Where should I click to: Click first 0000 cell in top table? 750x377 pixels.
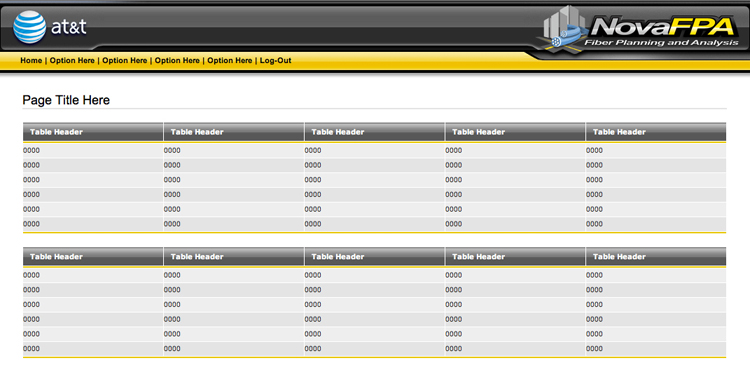coord(32,150)
